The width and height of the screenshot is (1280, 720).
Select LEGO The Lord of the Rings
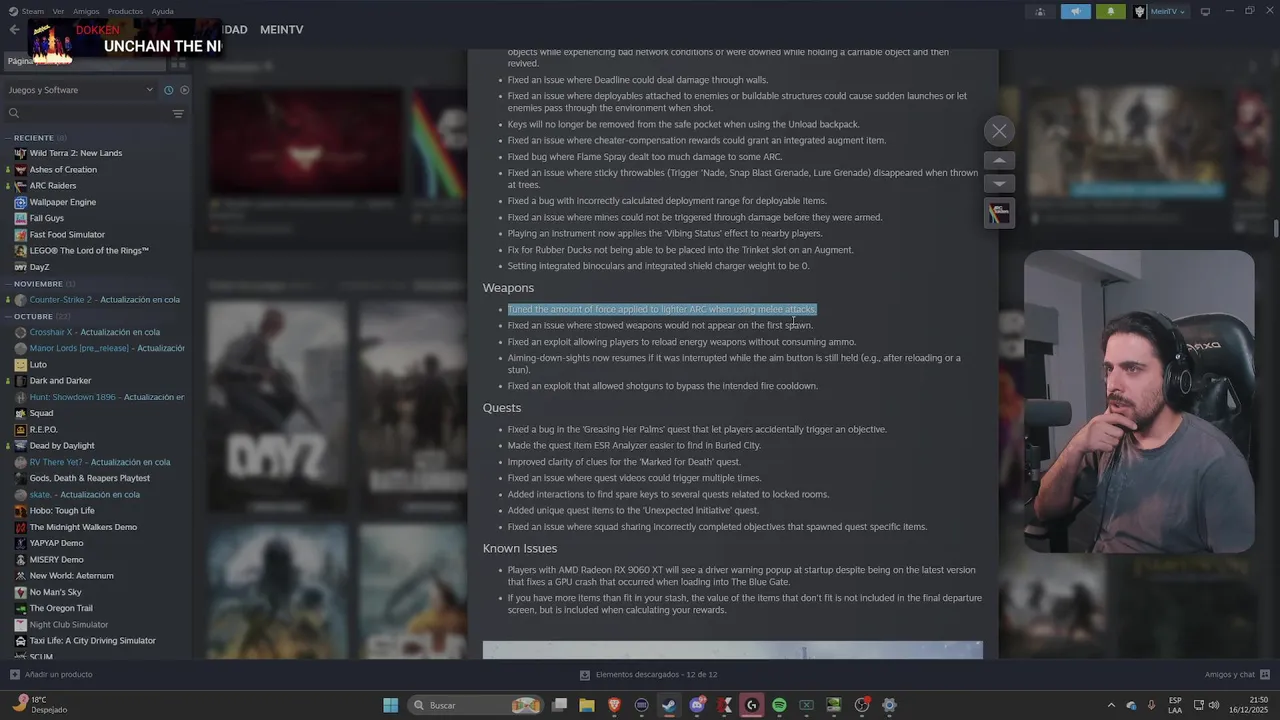(x=89, y=251)
